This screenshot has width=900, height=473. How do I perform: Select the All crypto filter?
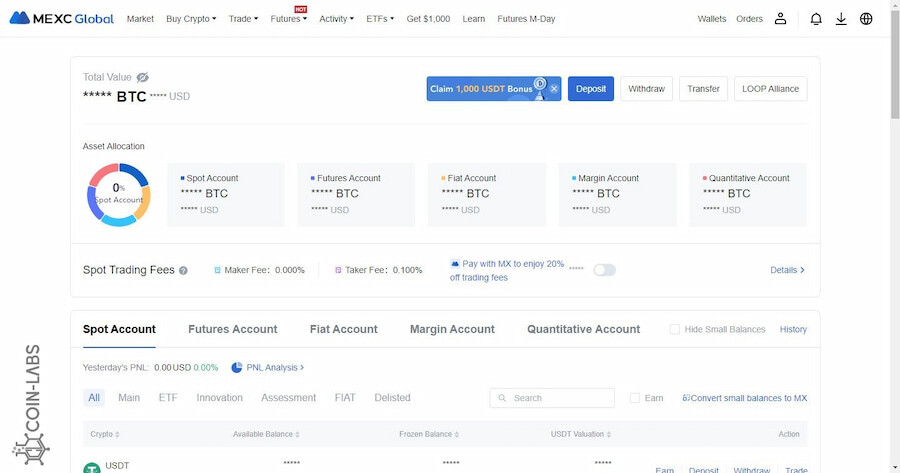pos(94,397)
